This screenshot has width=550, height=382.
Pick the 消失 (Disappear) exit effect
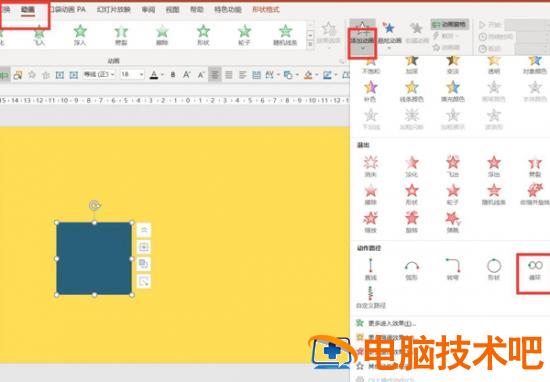pos(371,166)
